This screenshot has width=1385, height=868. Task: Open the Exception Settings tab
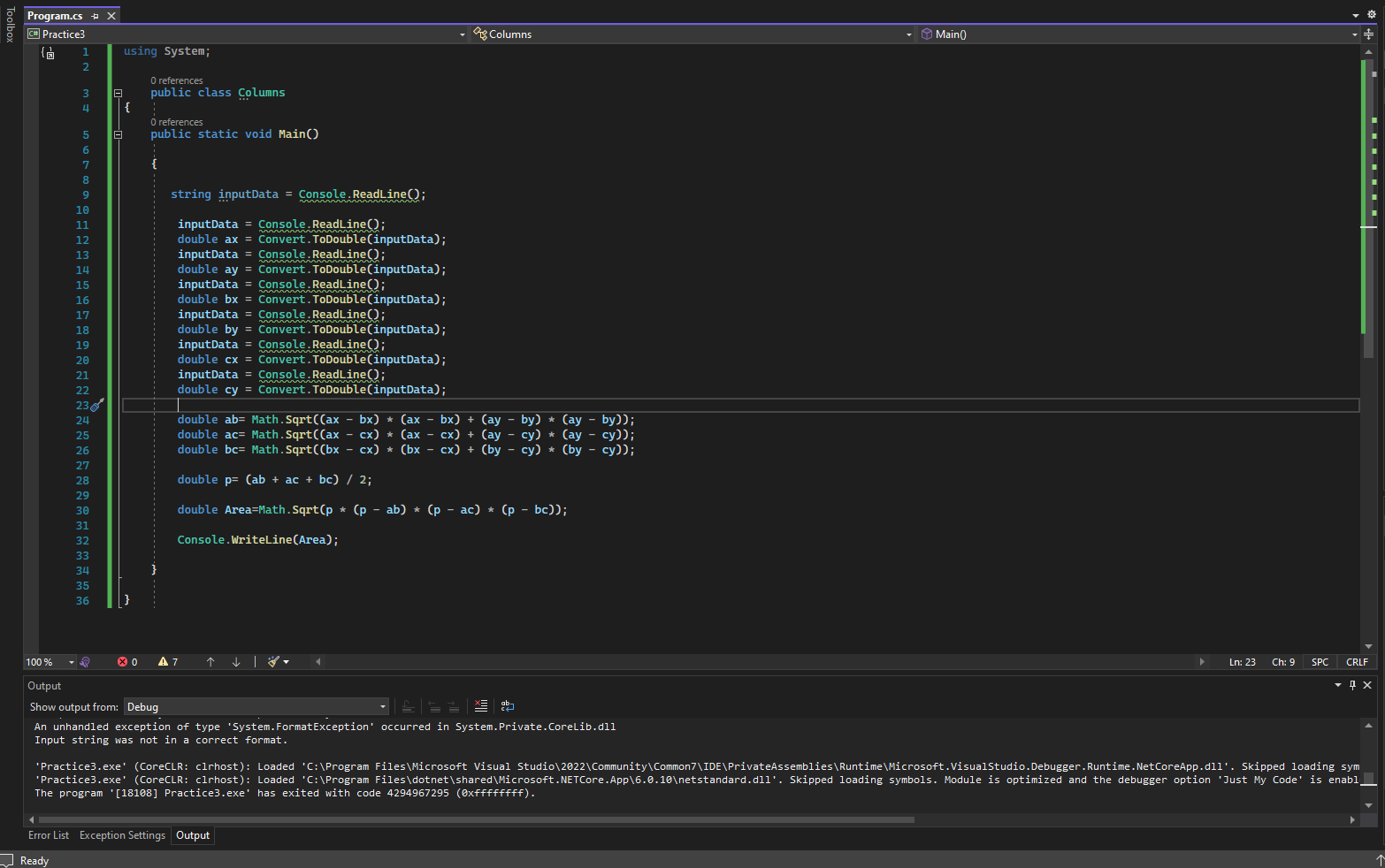pyautogui.click(x=122, y=835)
